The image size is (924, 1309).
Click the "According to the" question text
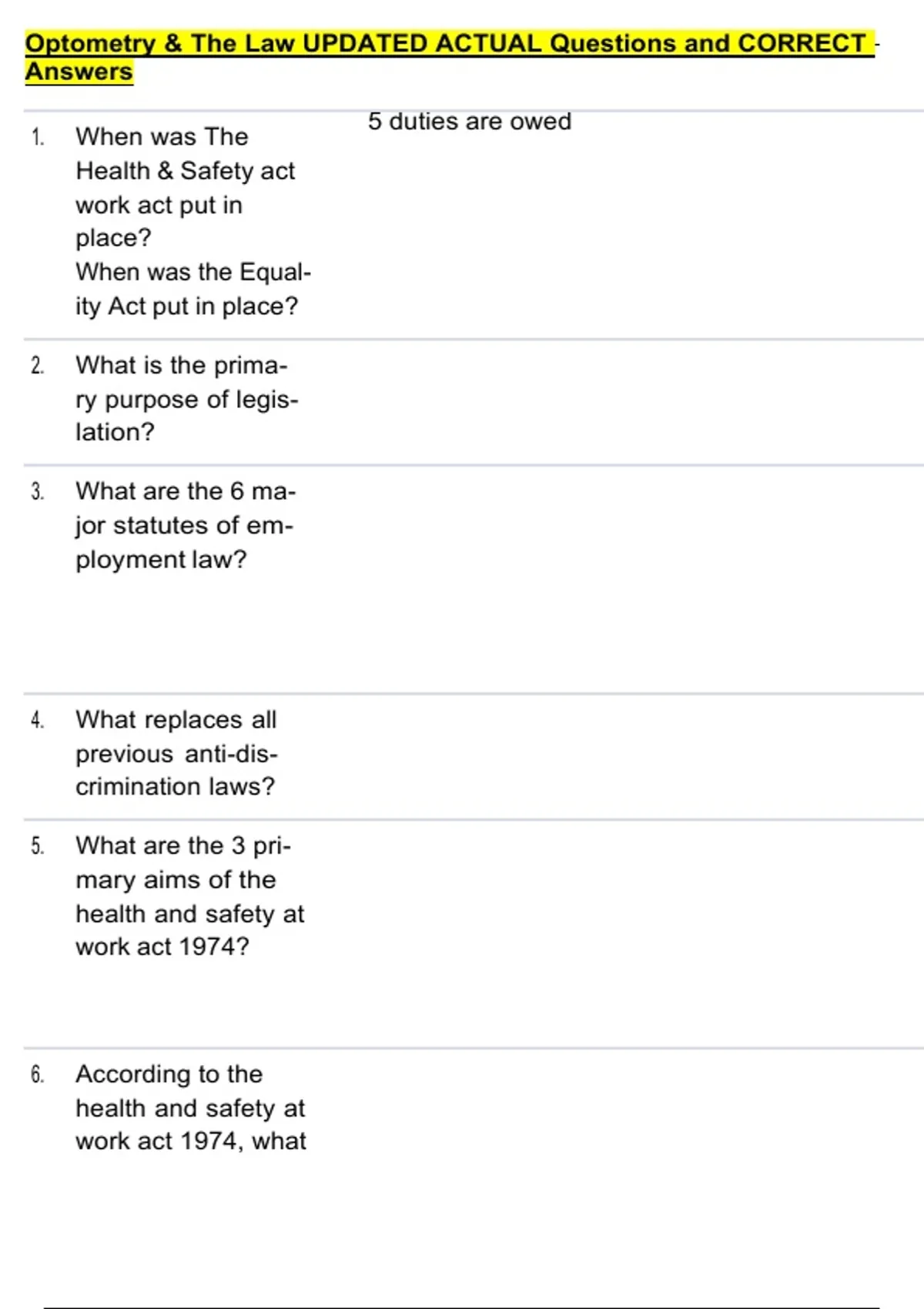point(169,1074)
